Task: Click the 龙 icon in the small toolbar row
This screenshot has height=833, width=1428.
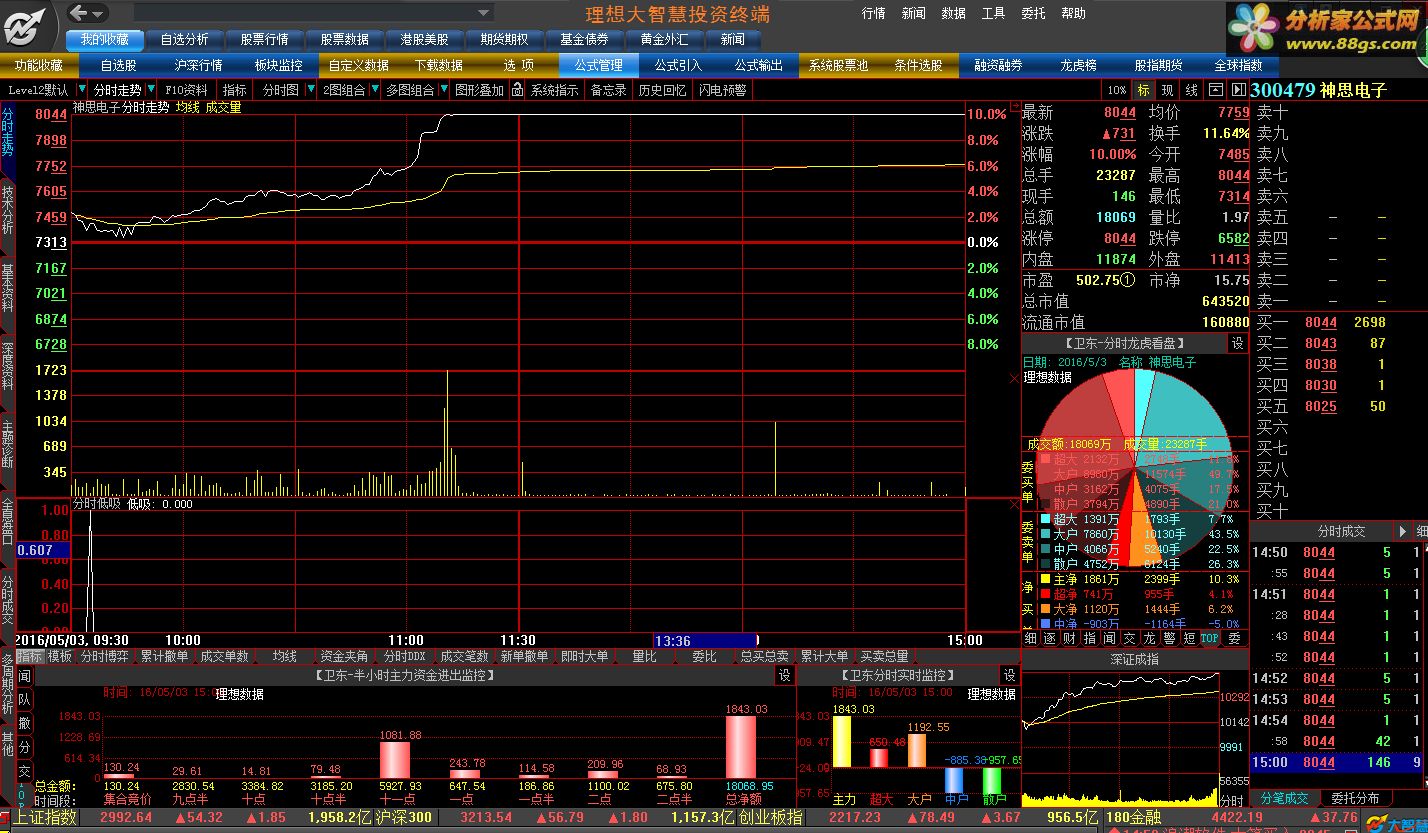Action: (x=1149, y=638)
